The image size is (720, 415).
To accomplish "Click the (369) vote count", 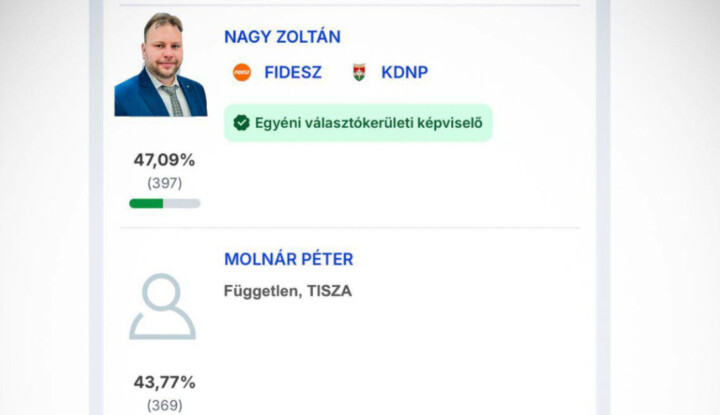I will (x=164, y=405).
